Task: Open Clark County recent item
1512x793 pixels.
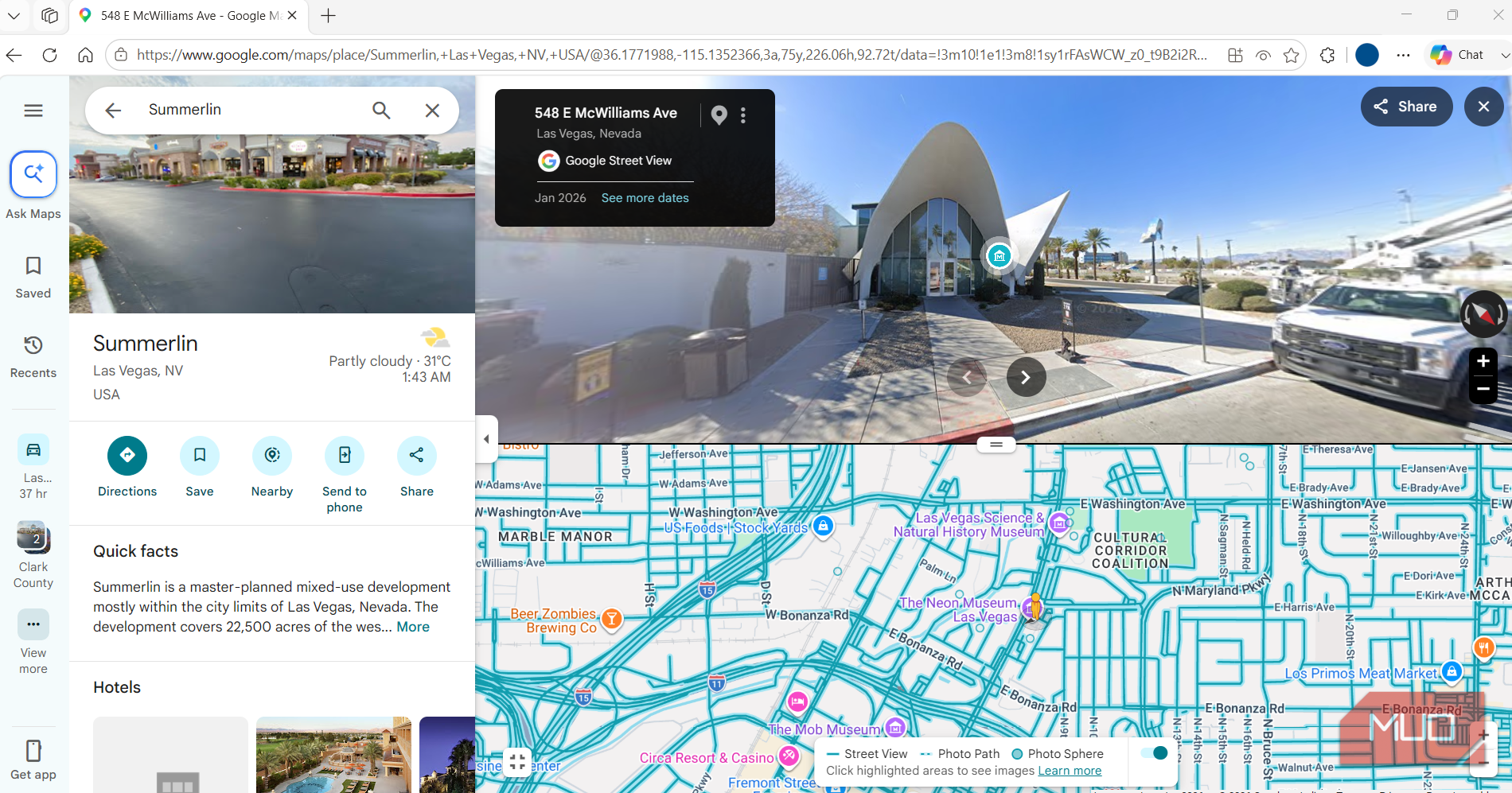Action: [x=33, y=555]
